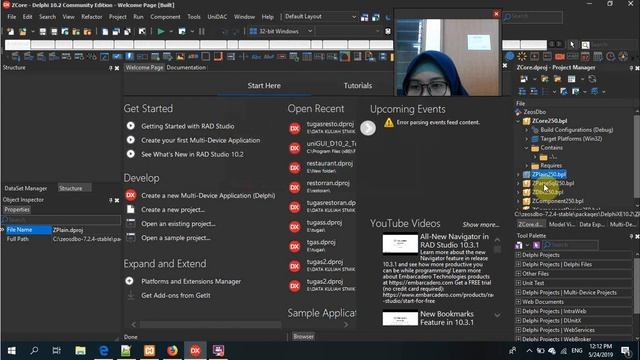640x360 pixels.
Task: Open the Component menu
Action: [x=165, y=17]
